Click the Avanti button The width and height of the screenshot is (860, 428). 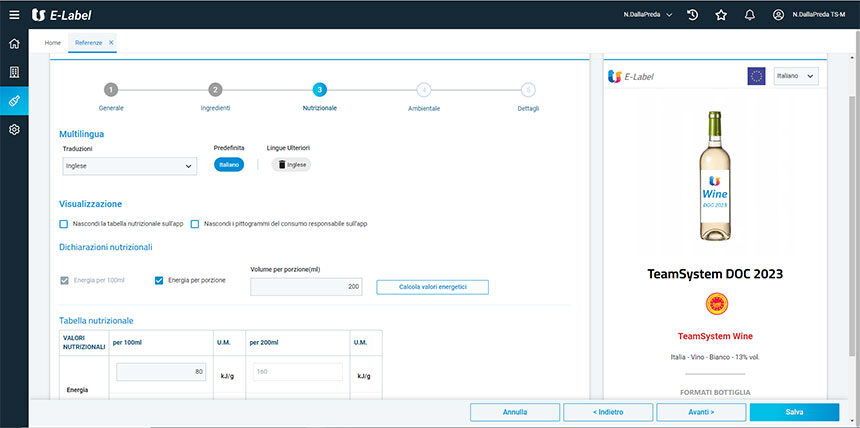point(701,412)
